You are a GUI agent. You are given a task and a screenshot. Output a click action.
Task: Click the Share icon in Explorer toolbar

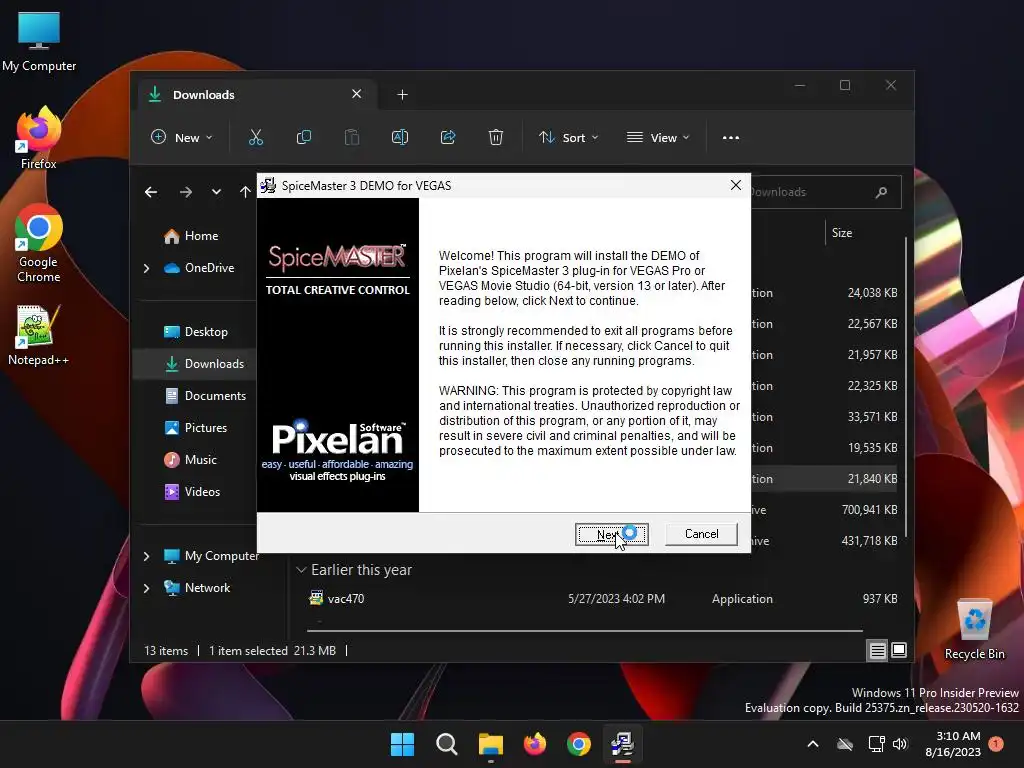(x=448, y=138)
